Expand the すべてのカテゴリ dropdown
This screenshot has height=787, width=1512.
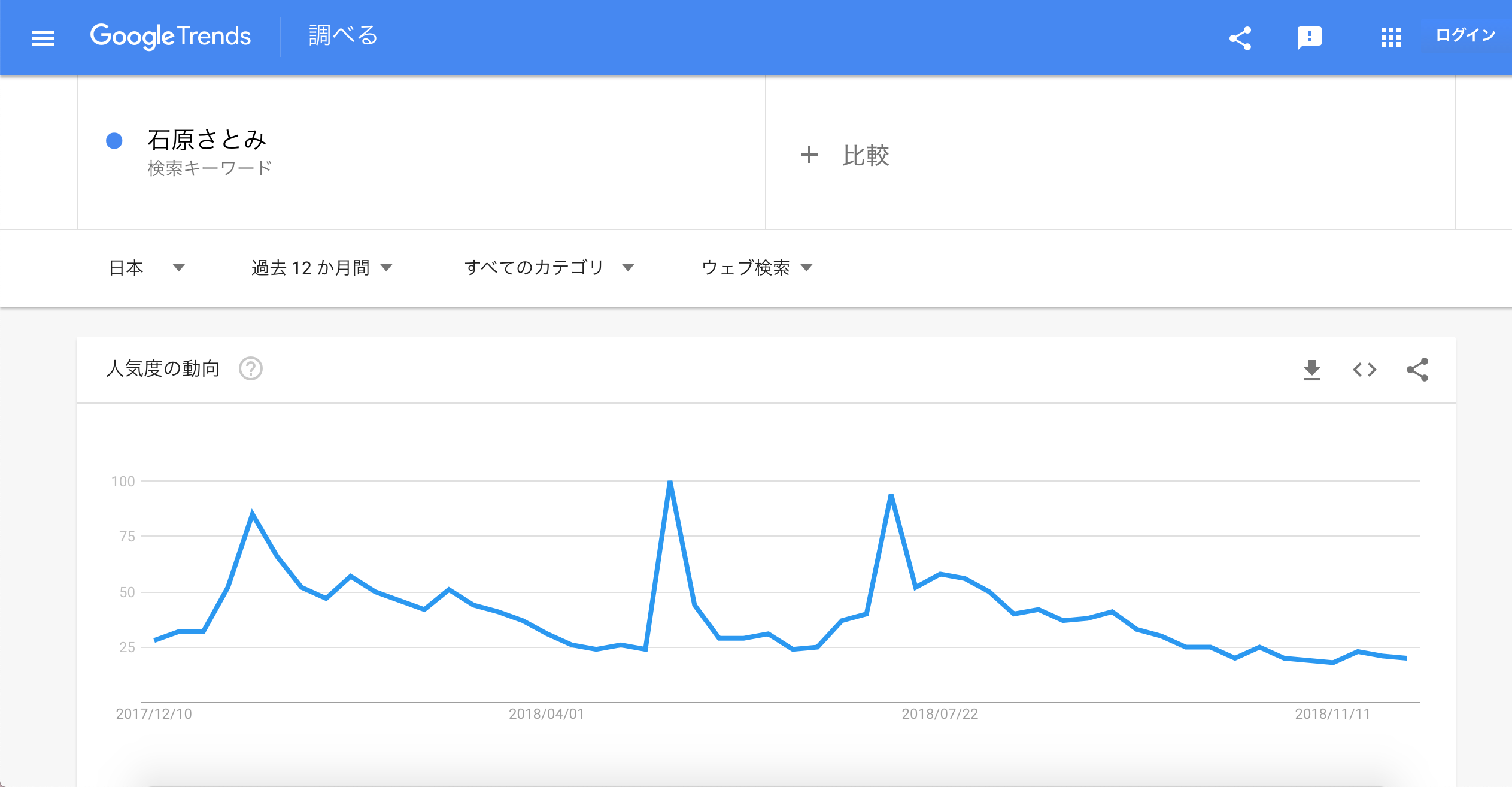(549, 267)
